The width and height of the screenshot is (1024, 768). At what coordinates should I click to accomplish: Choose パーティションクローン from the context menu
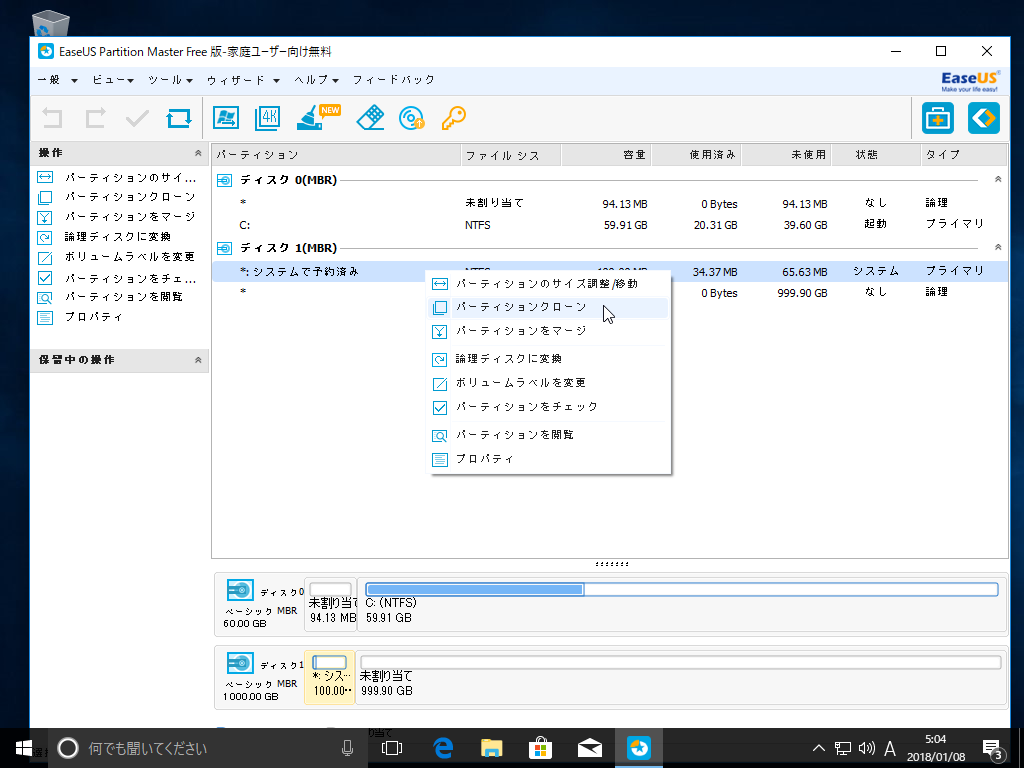pyautogui.click(x=548, y=307)
